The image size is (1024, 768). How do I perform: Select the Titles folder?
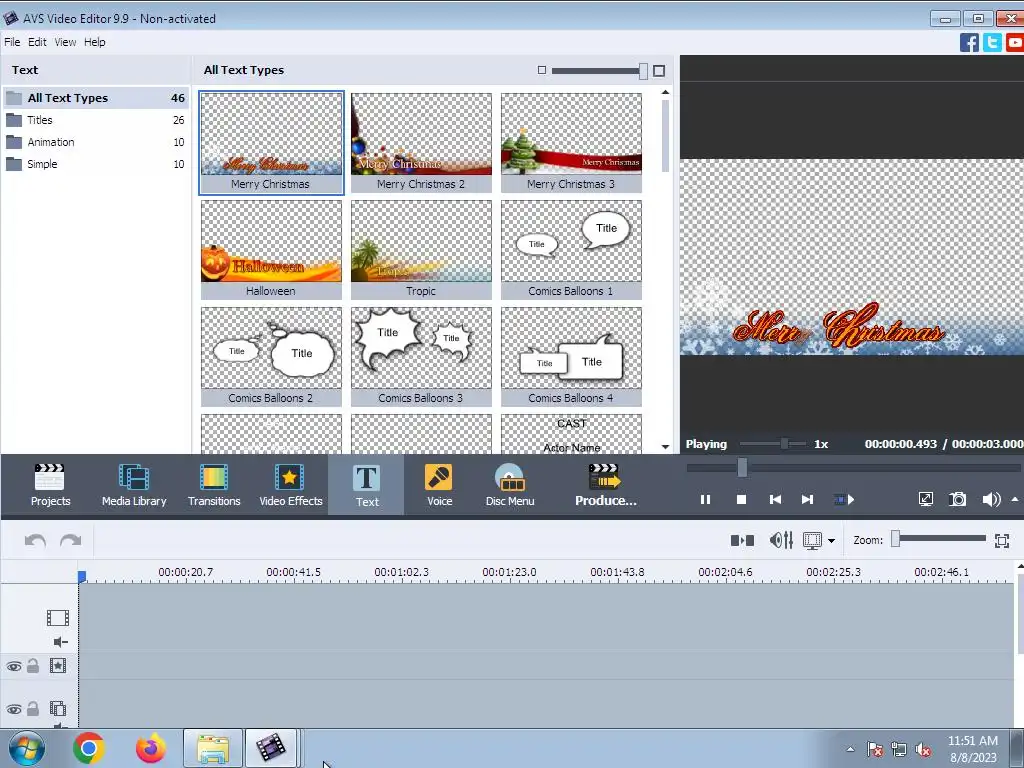96,120
